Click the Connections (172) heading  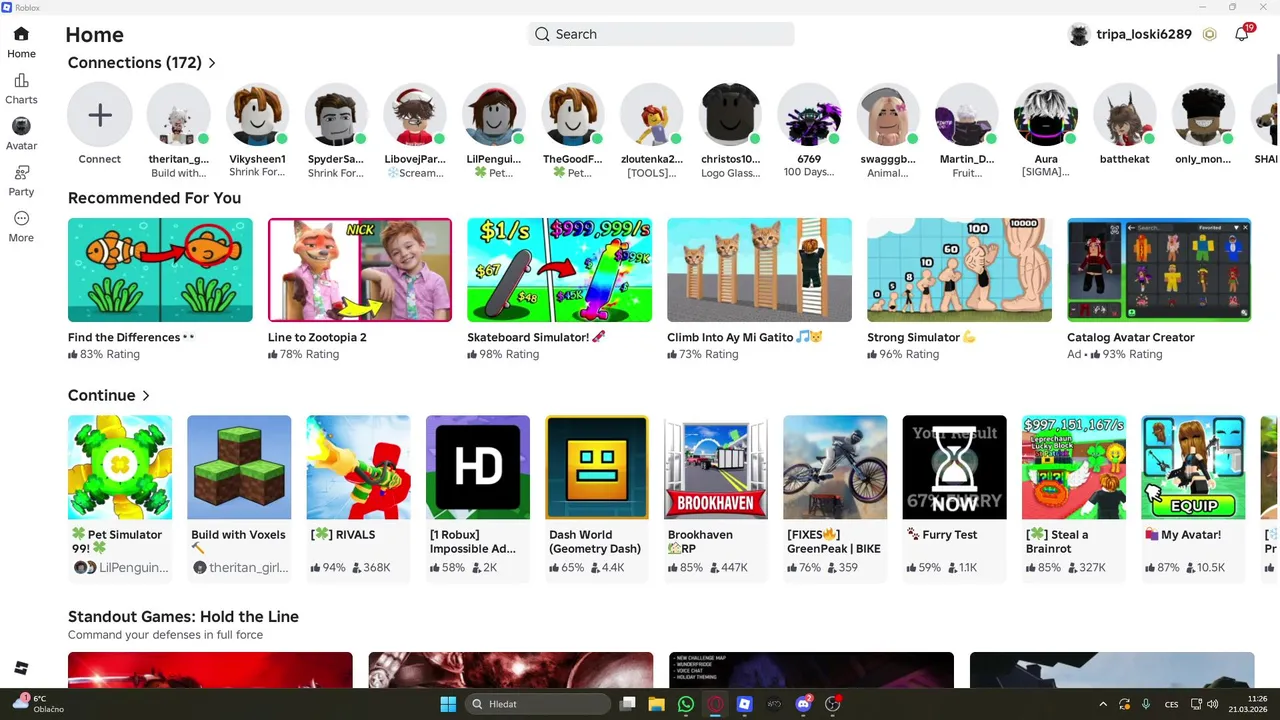point(135,63)
